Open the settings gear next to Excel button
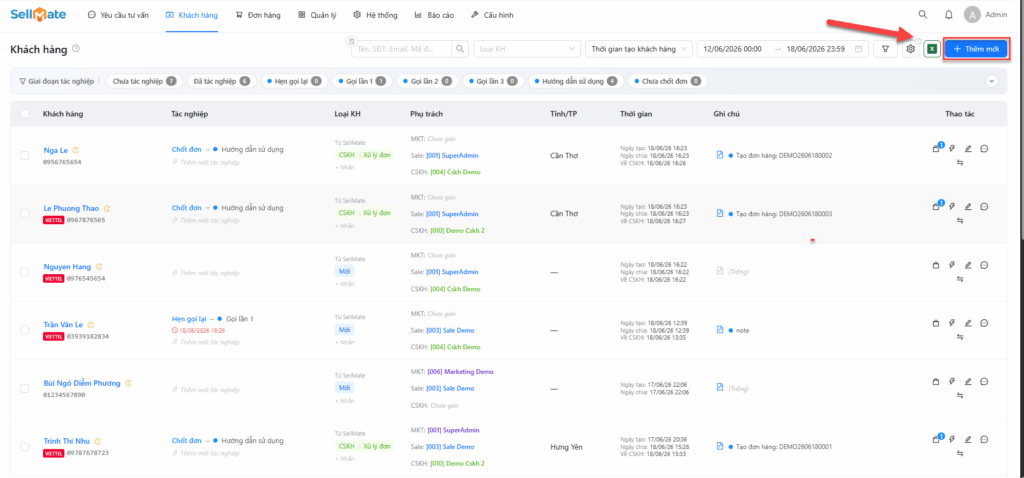 click(x=911, y=49)
